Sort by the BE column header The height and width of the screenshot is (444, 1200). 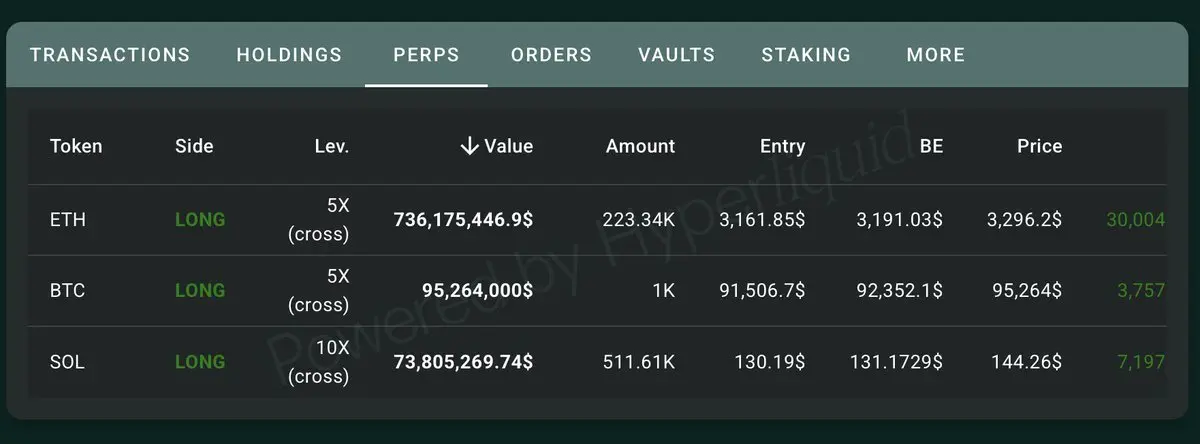(931, 146)
